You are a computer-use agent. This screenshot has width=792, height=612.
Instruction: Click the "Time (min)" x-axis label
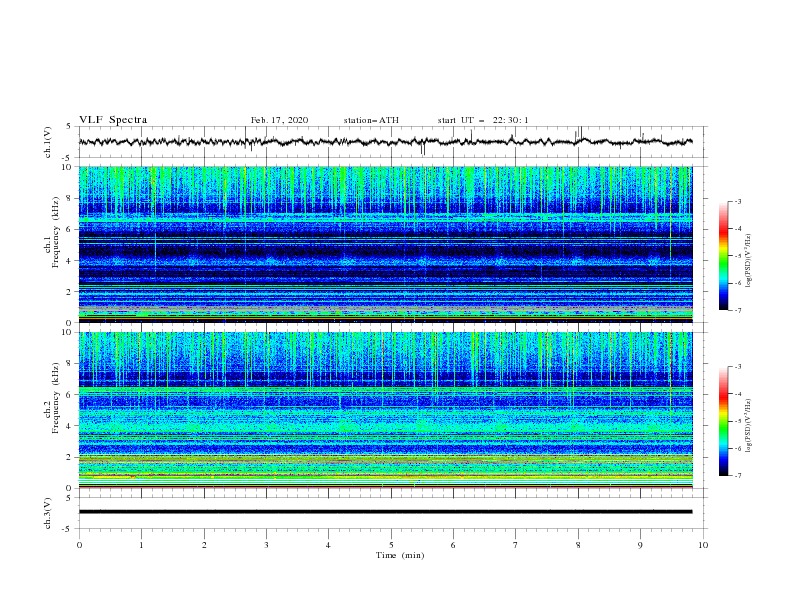[400, 555]
